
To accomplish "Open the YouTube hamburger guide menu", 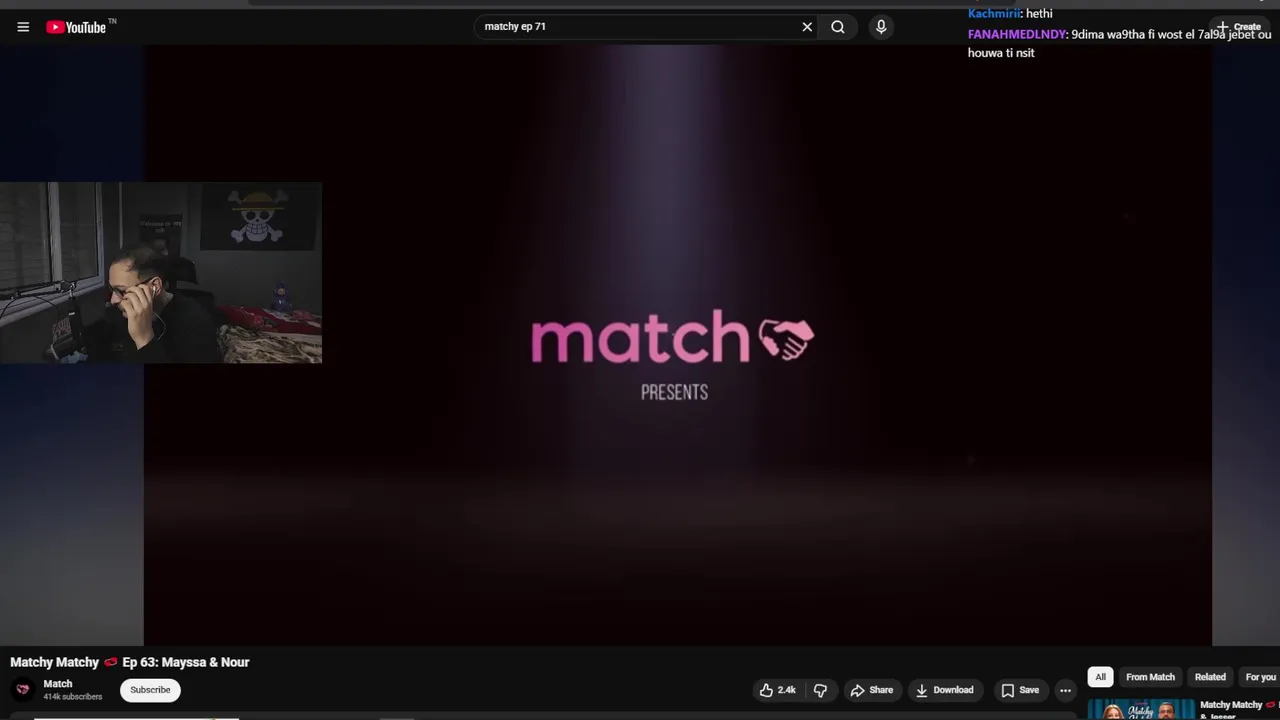I will tap(23, 27).
